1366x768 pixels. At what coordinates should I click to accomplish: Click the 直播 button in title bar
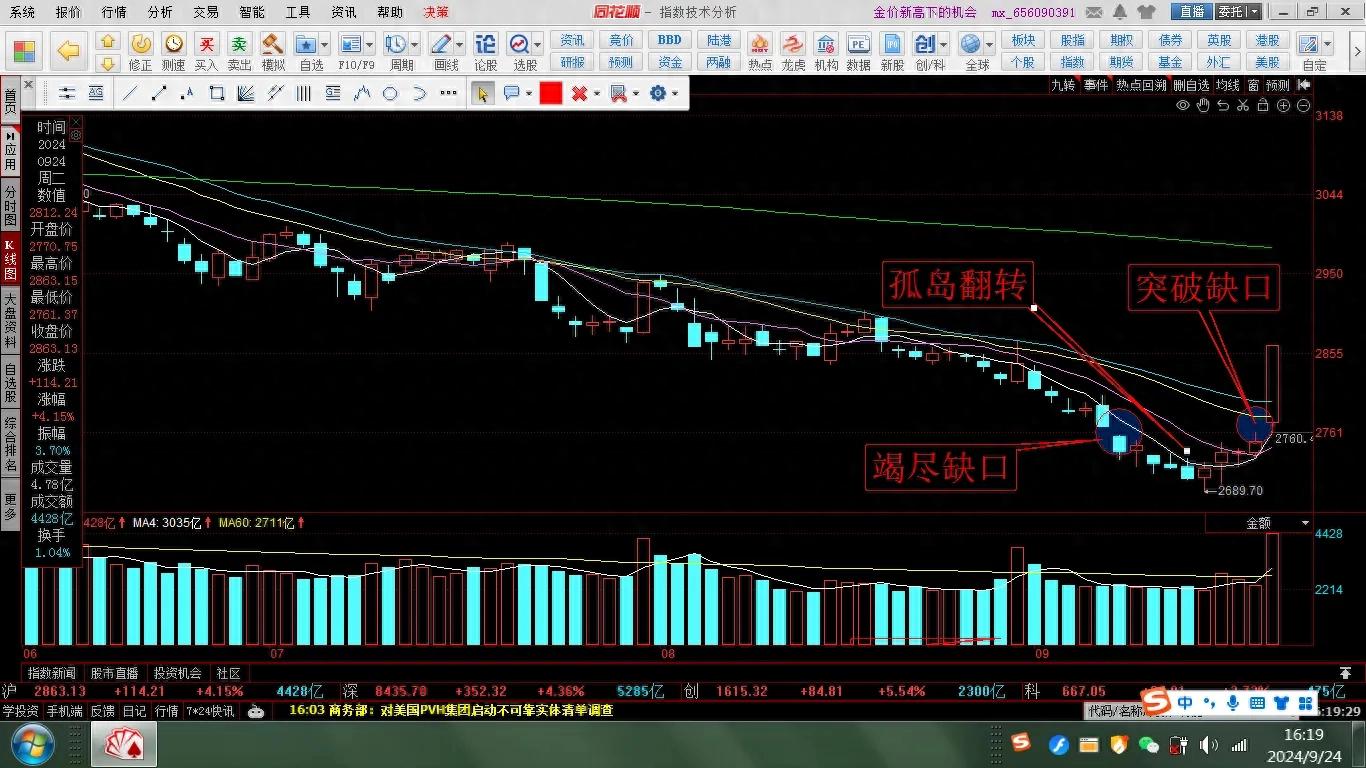point(1191,12)
